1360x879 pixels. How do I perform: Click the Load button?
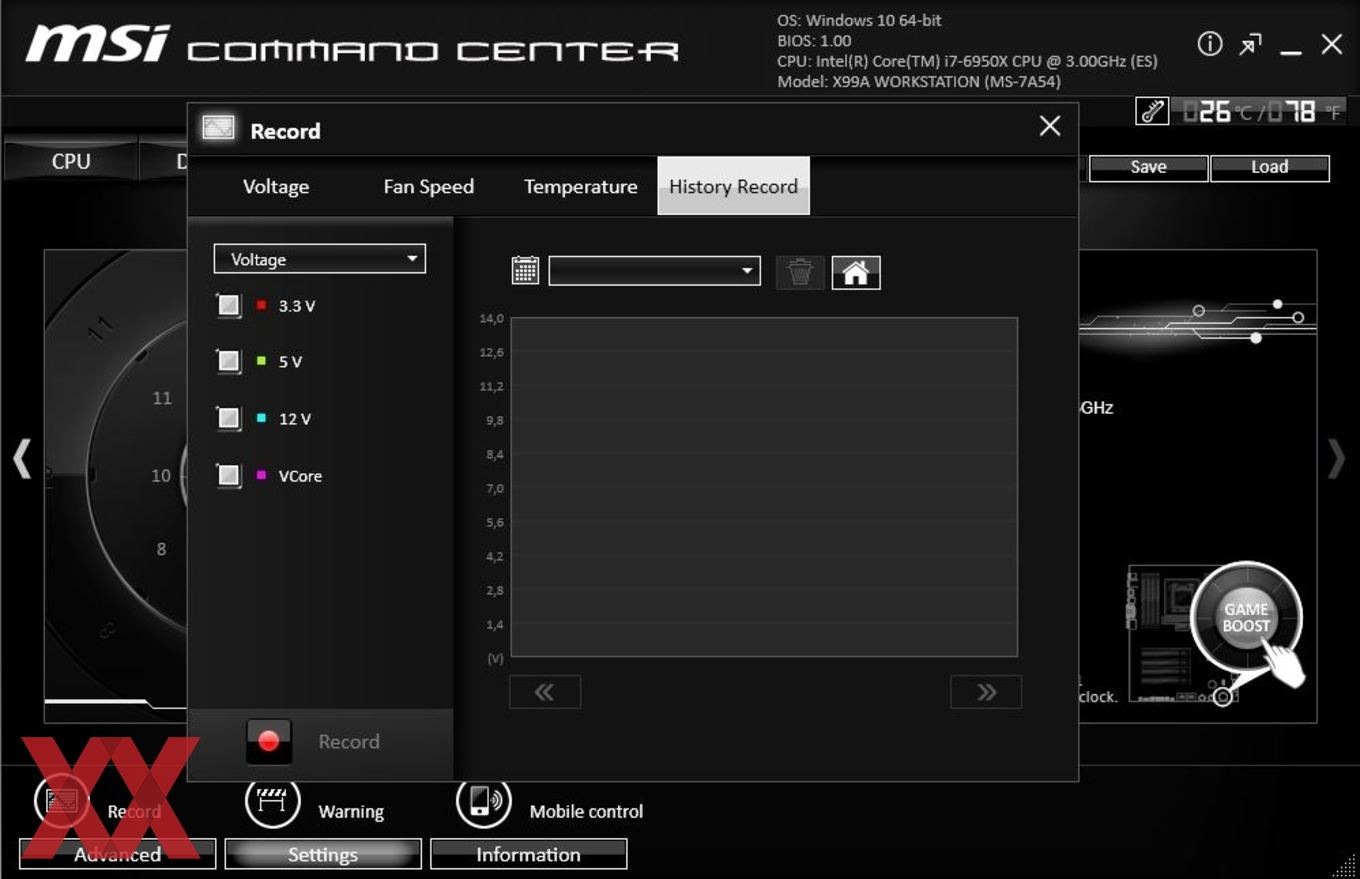[x=1270, y=167]
